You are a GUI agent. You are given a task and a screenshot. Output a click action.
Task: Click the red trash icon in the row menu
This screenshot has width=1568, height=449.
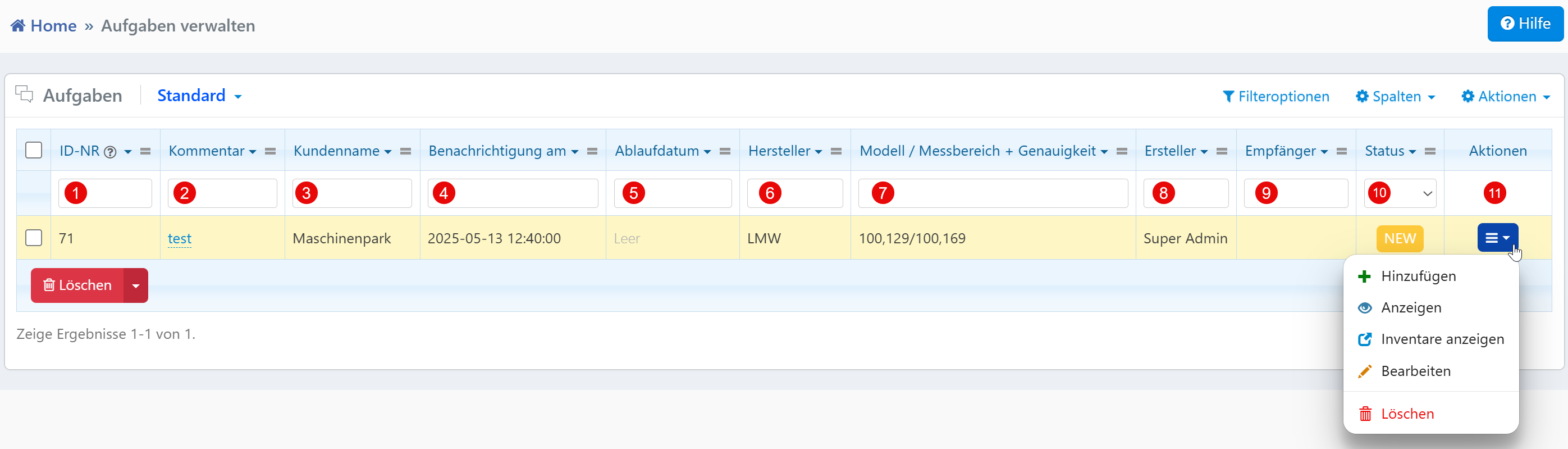1365,414
